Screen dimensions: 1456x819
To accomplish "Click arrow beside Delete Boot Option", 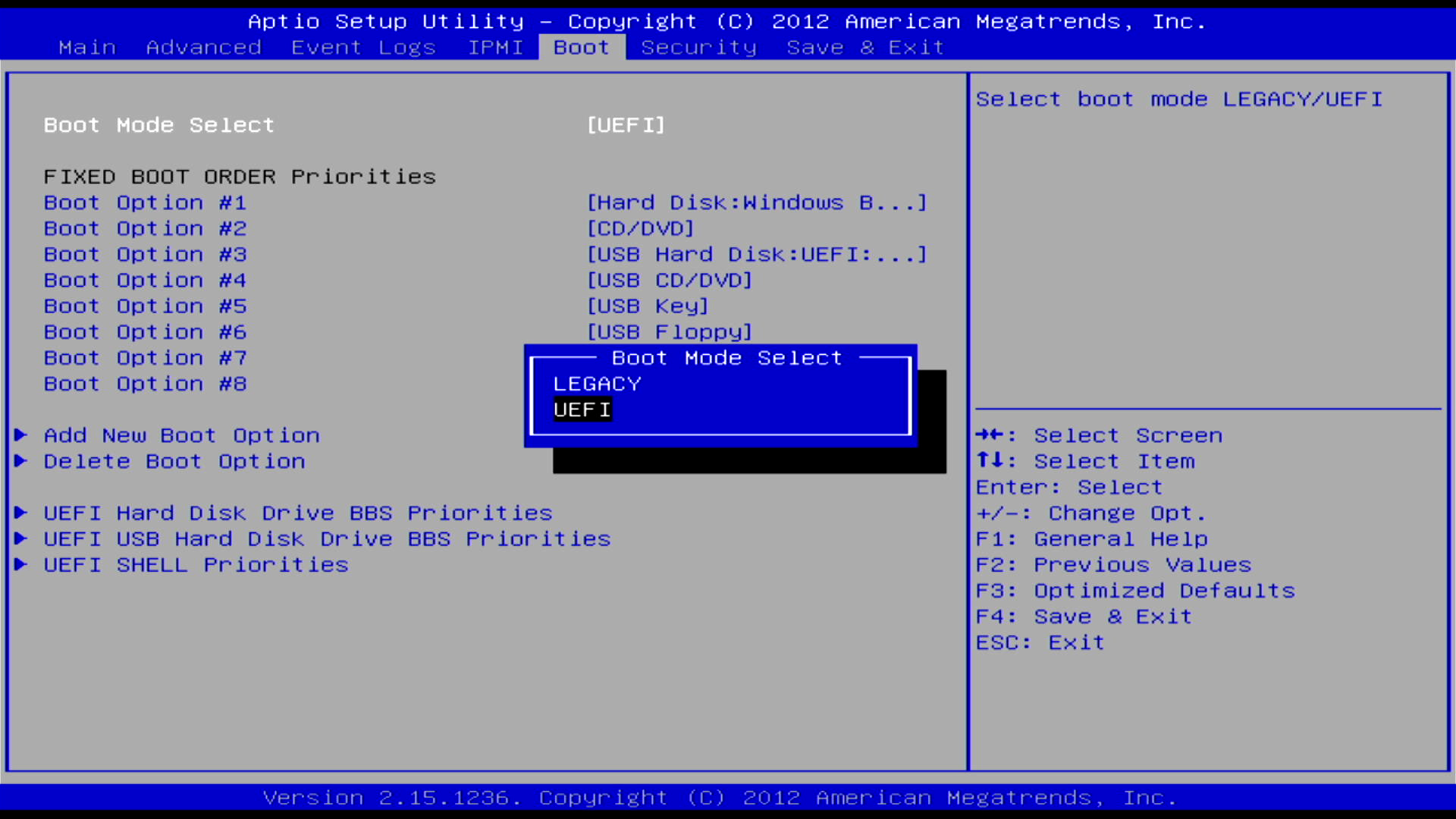I will 21,461.
